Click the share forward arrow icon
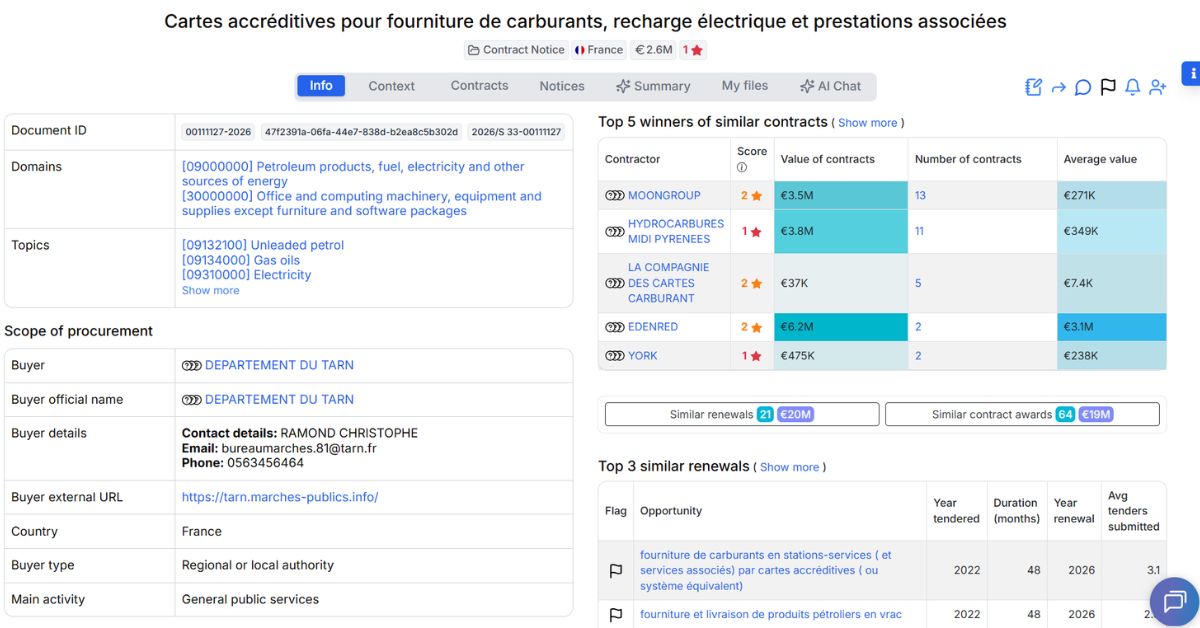1200x628 pixels. click(1058, 87)
